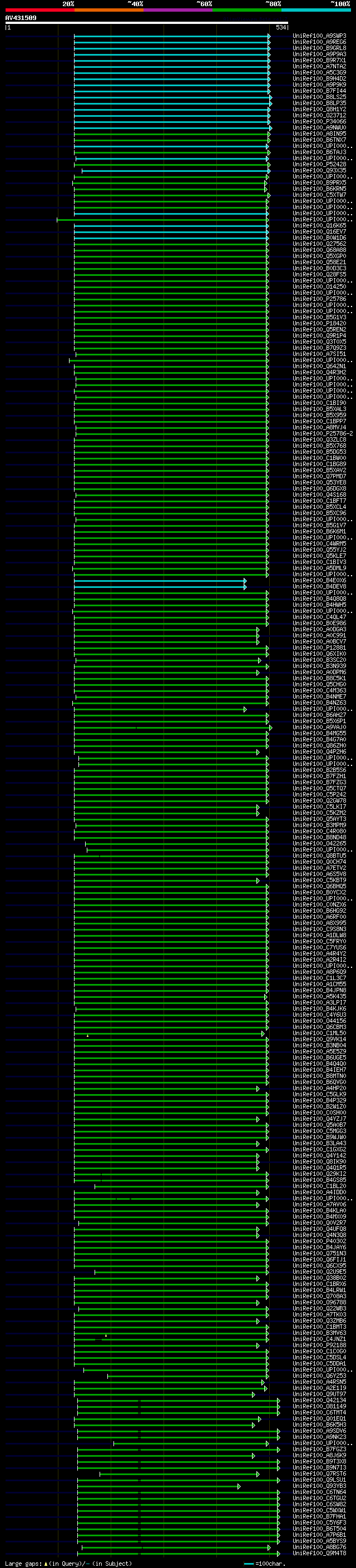Viewport: 356px width, 1568px height.
Task: Open hit UniRef100_A9P9A3
Action: [x=319, y=54]
